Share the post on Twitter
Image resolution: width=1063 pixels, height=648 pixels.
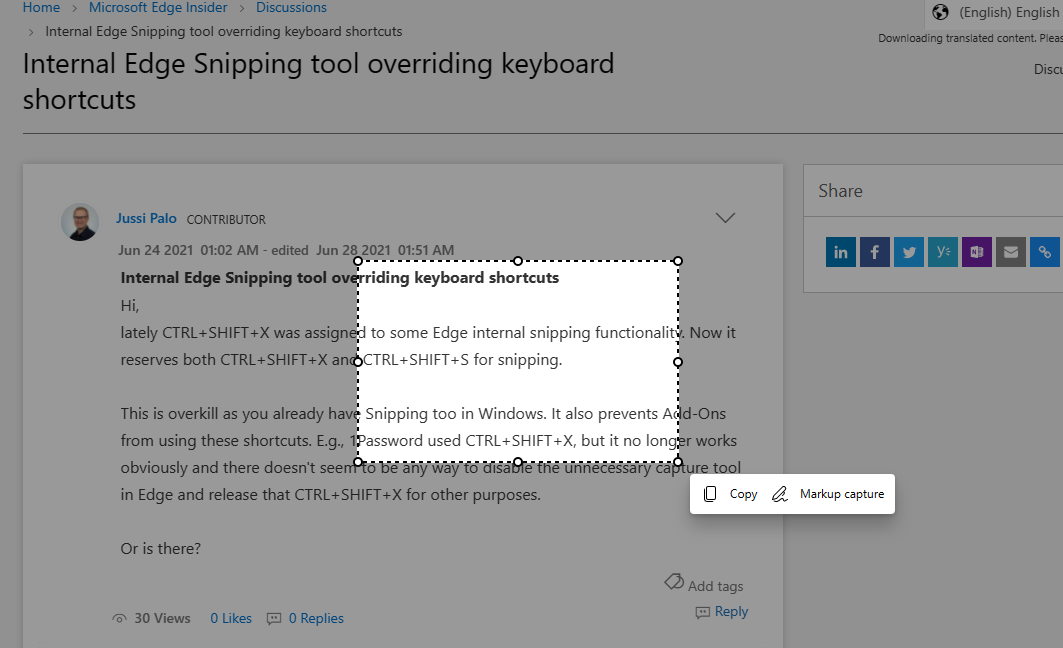[x=909, y=252]
